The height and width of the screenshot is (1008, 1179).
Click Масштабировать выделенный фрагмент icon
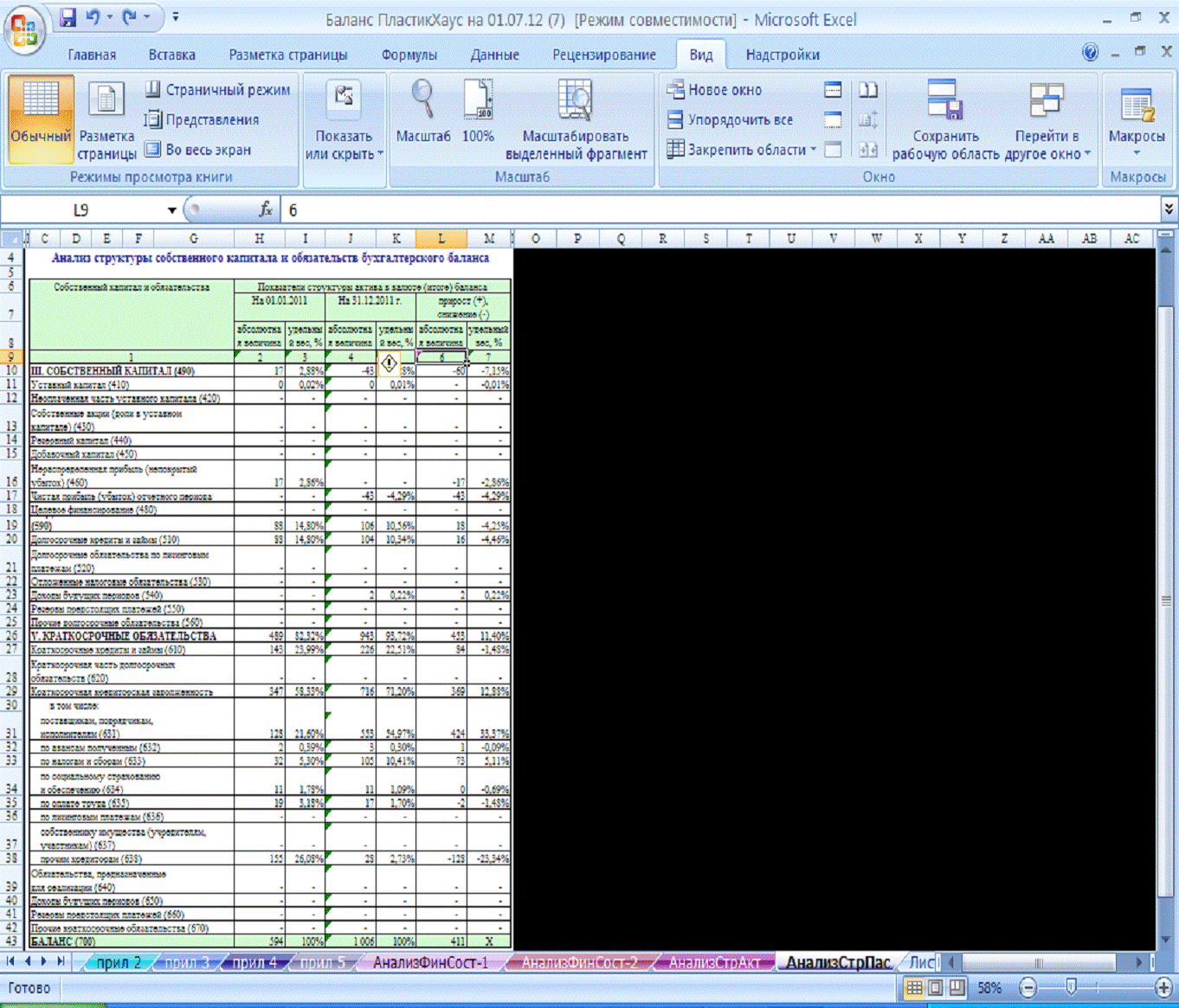point(576,101)
